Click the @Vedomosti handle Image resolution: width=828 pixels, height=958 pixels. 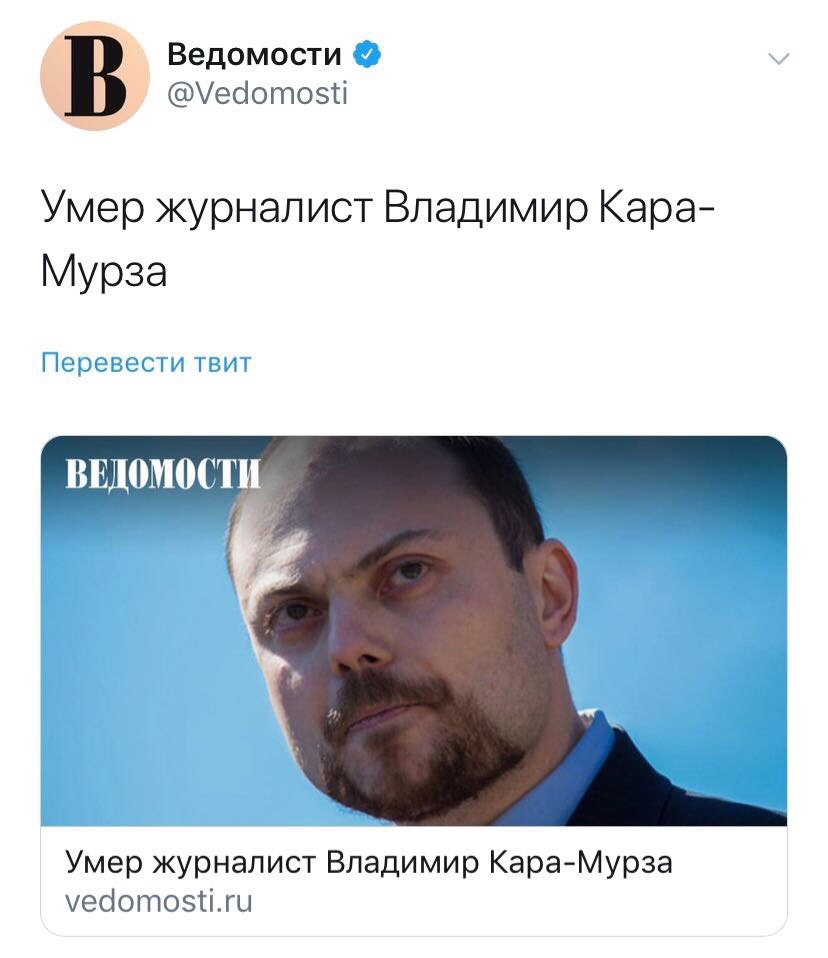(x=257, y=93)
